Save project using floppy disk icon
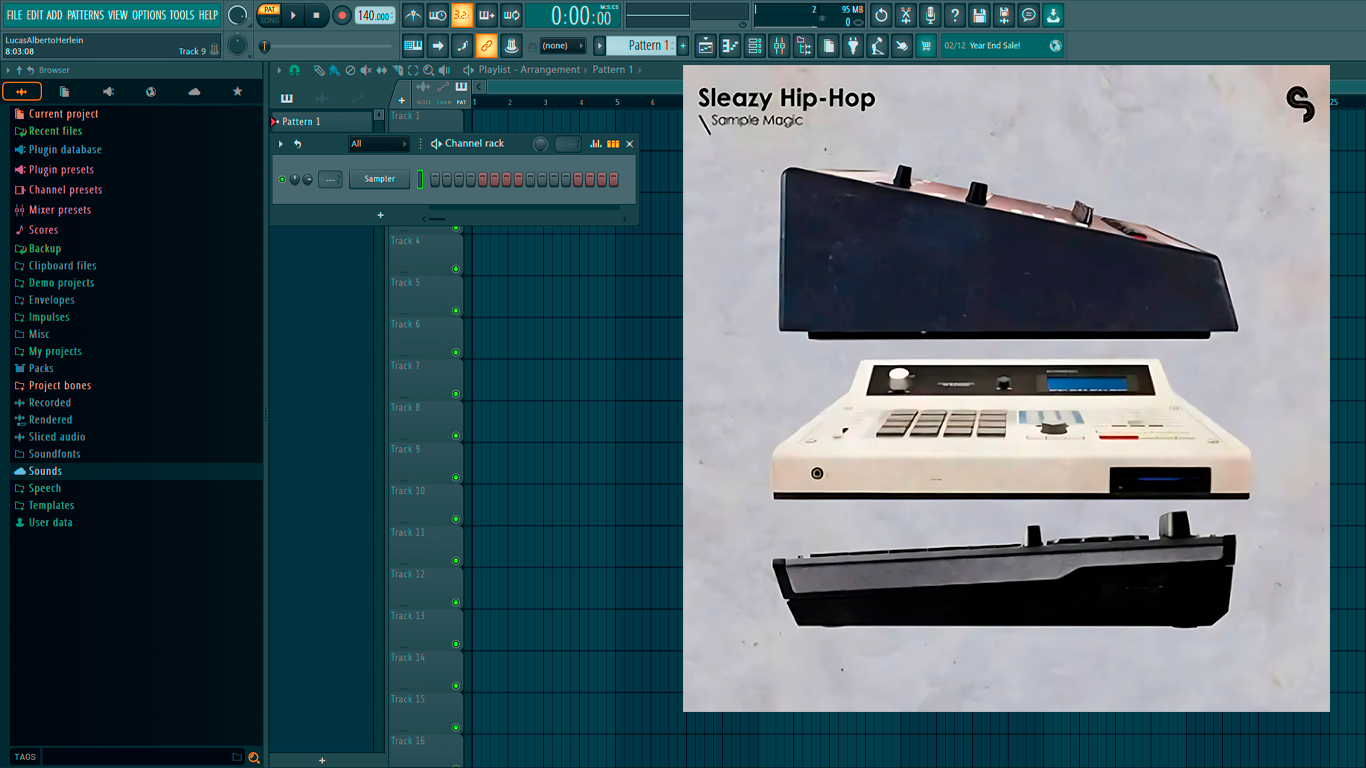1366x768 pixels. click(x=979, y=15)
